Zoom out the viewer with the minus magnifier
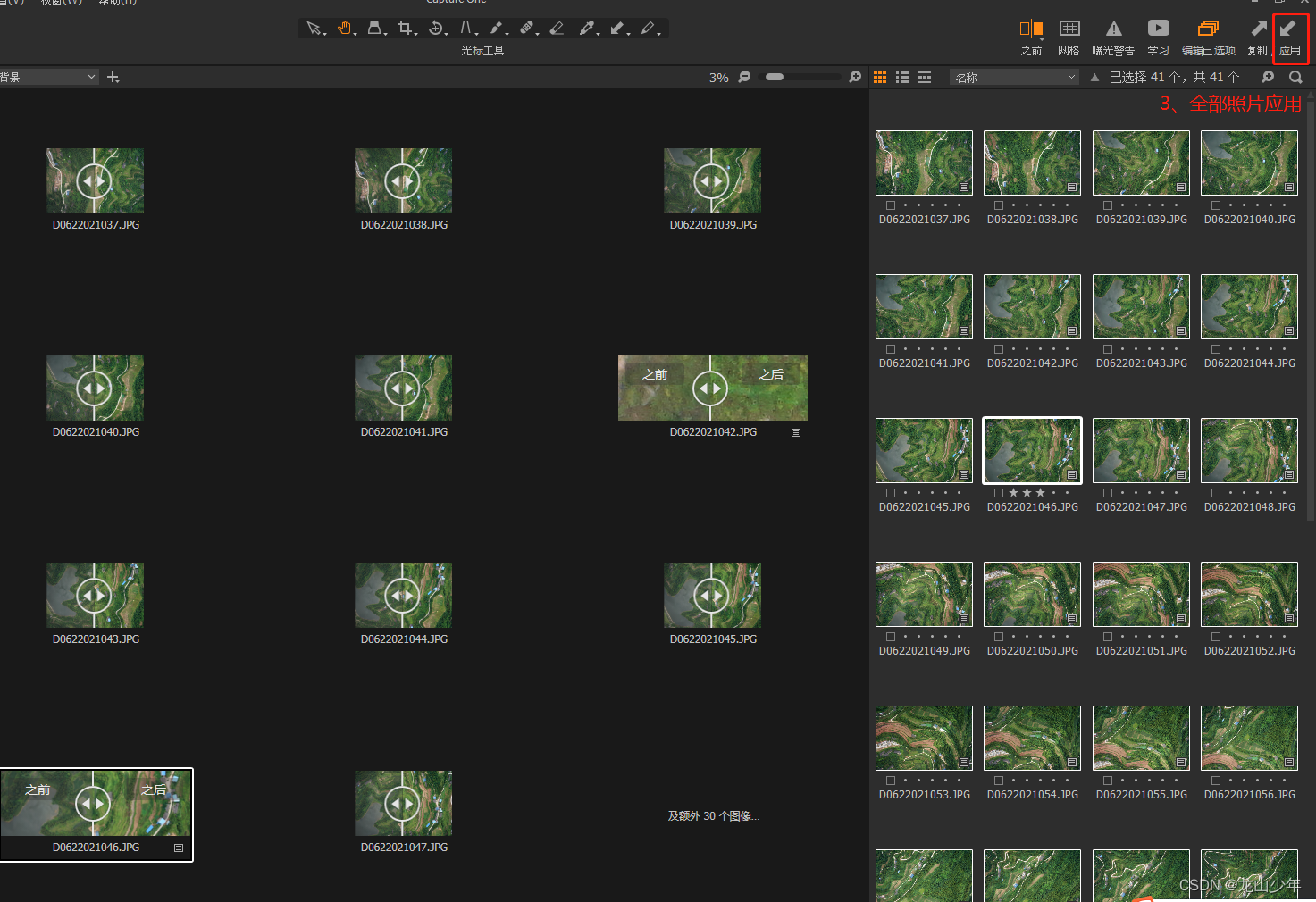The image size is (1316, 902). (x=744, y=77)
